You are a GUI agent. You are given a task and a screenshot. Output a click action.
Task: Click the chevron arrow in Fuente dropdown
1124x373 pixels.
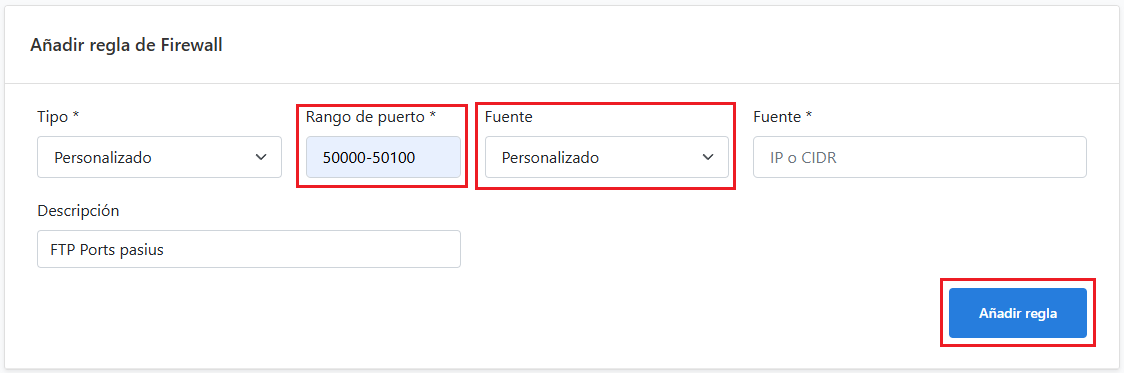click(x=708, y=157)
